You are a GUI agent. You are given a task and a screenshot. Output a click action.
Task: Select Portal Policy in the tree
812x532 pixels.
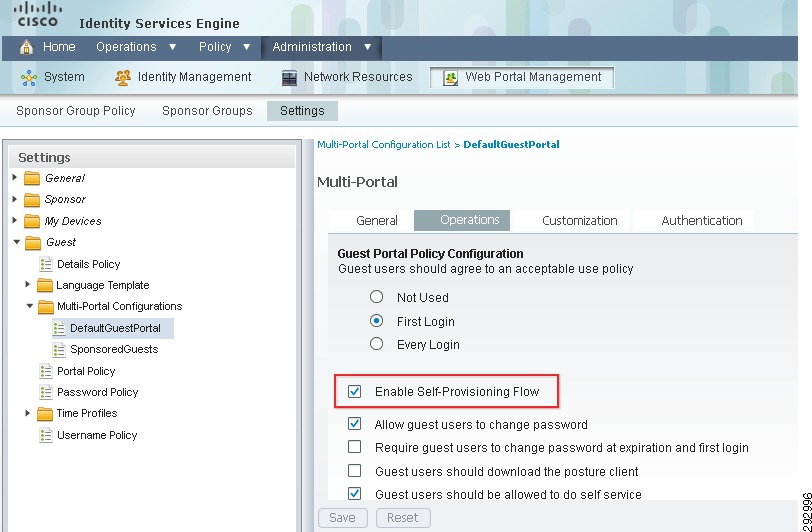86,371
